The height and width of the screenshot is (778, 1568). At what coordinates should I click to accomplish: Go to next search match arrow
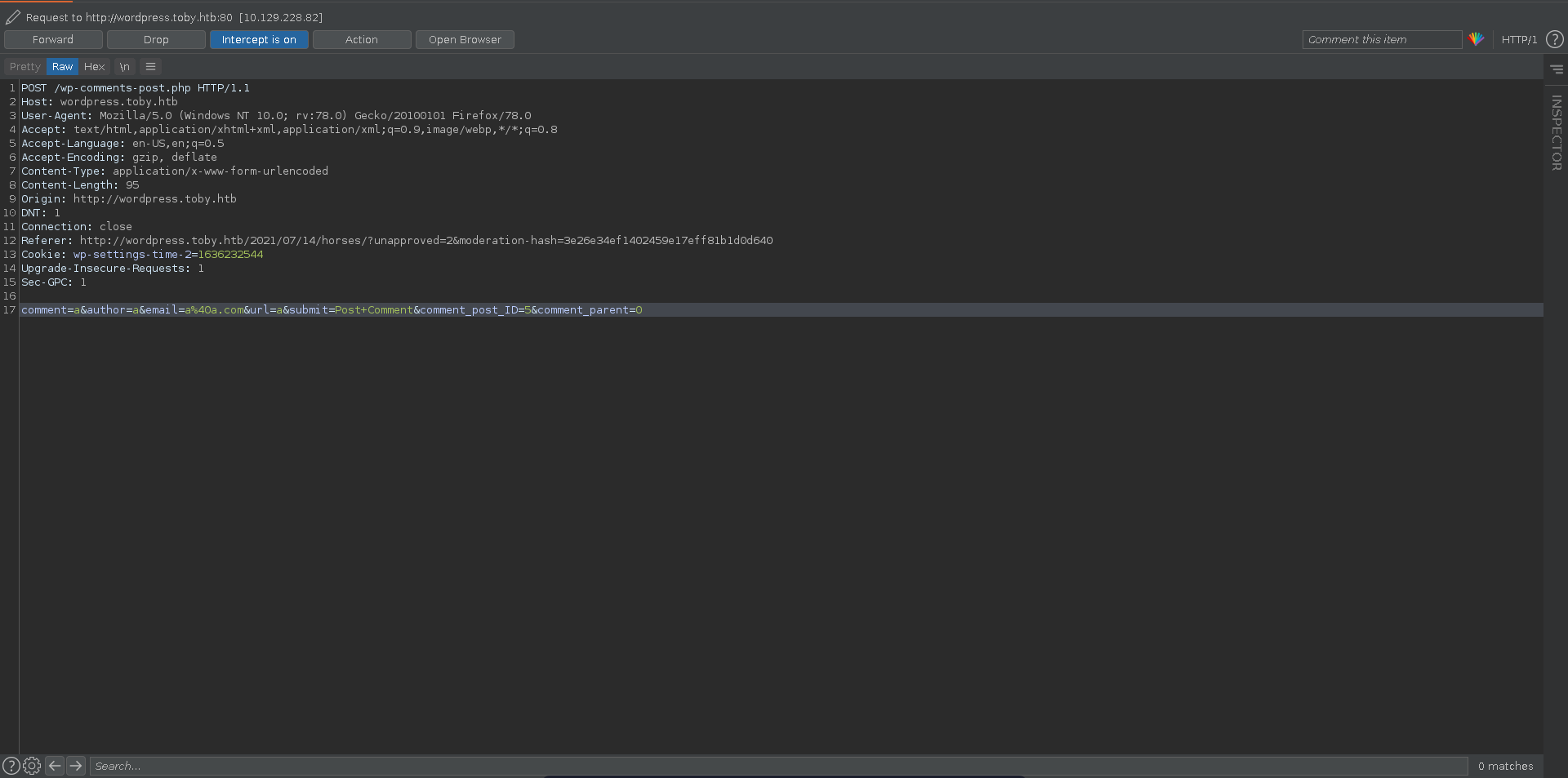click(76, 766)
